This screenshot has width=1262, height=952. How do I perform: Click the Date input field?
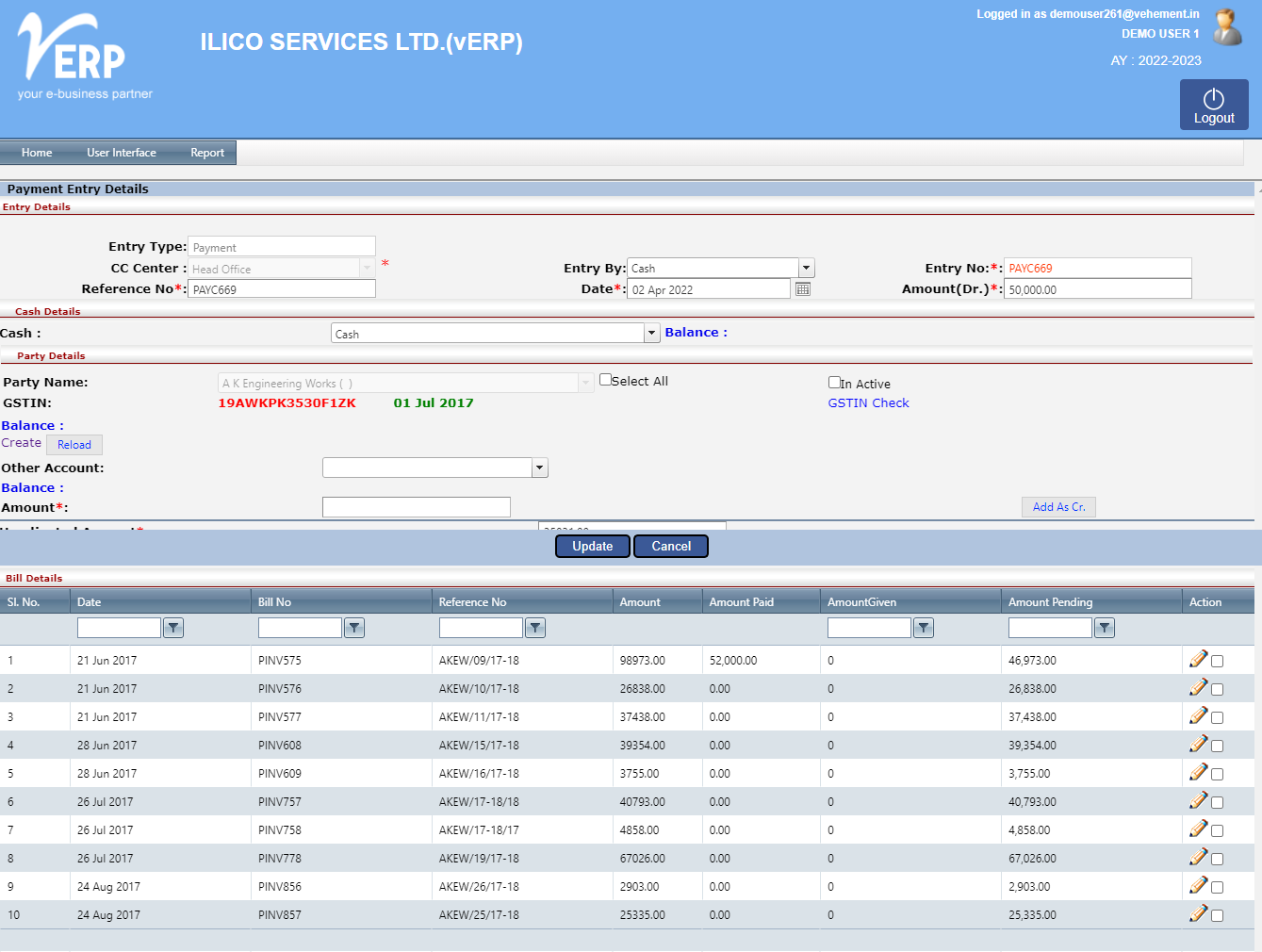(x=709, y=289)
